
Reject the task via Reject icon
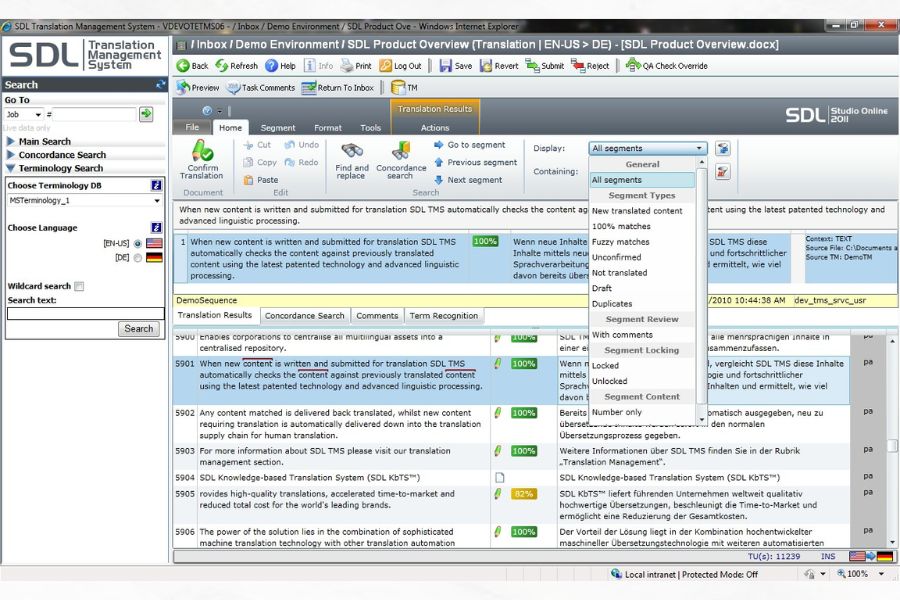pyautogui.click(x=590, y=66)
